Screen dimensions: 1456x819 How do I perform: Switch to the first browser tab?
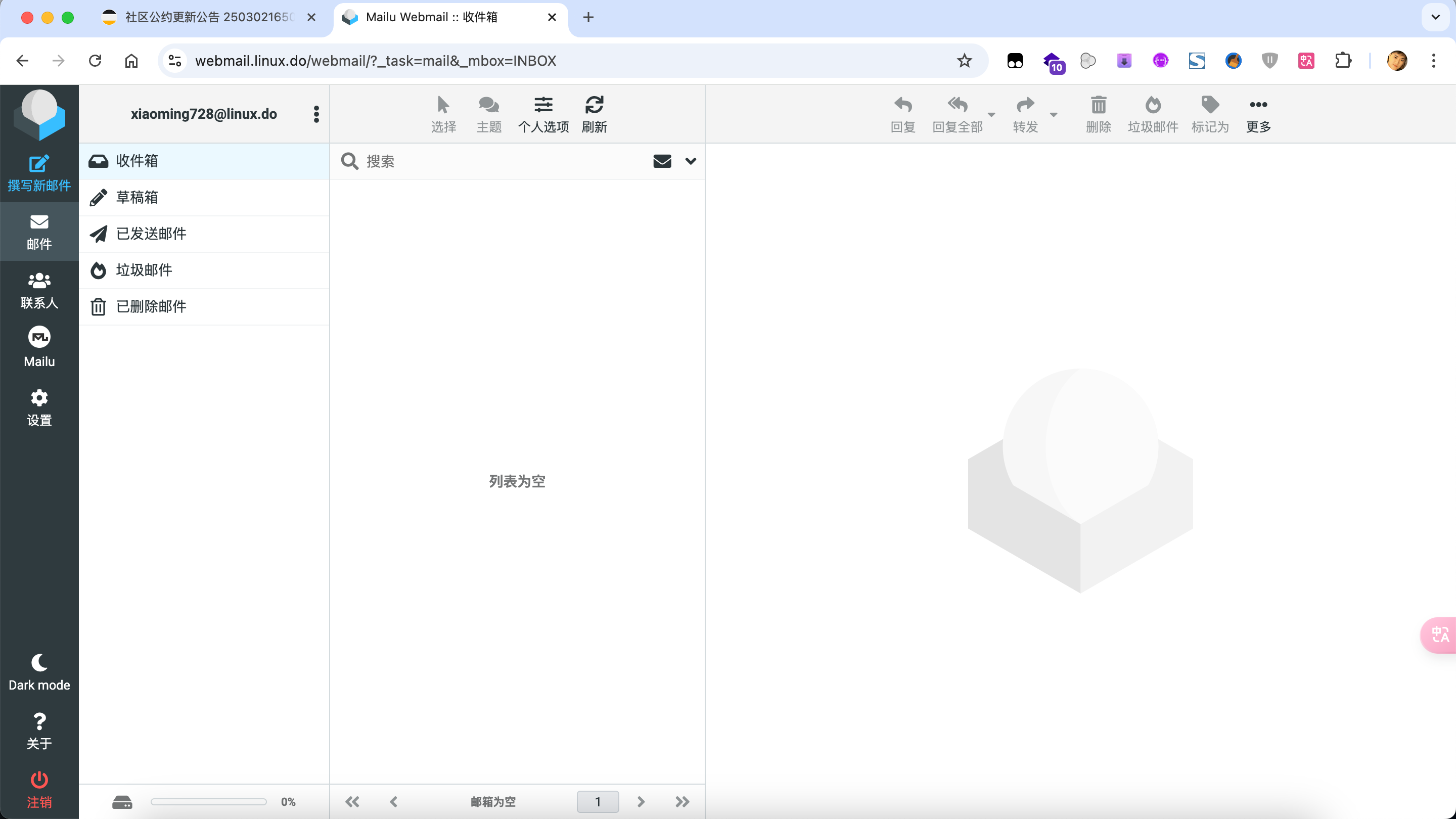tap(209, 18)
